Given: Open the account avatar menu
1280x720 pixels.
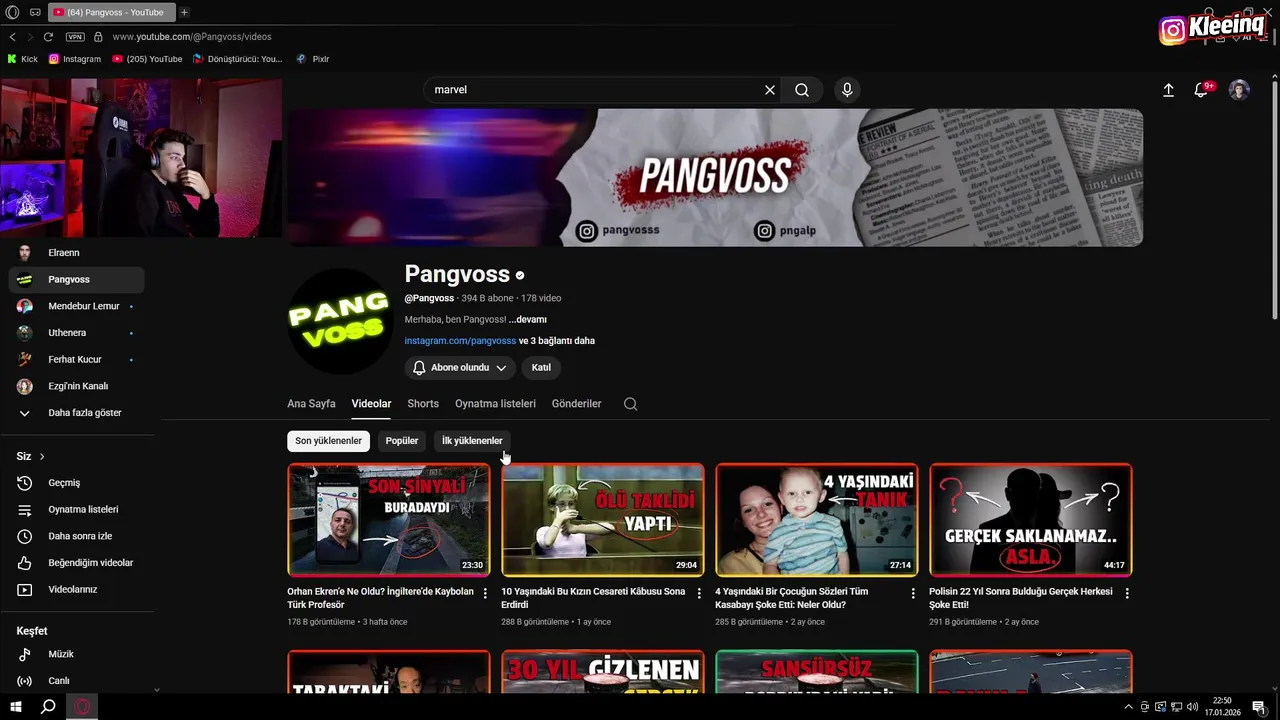Looking at the screenshot, I should pyautogui.click(x=1239, y=90).
